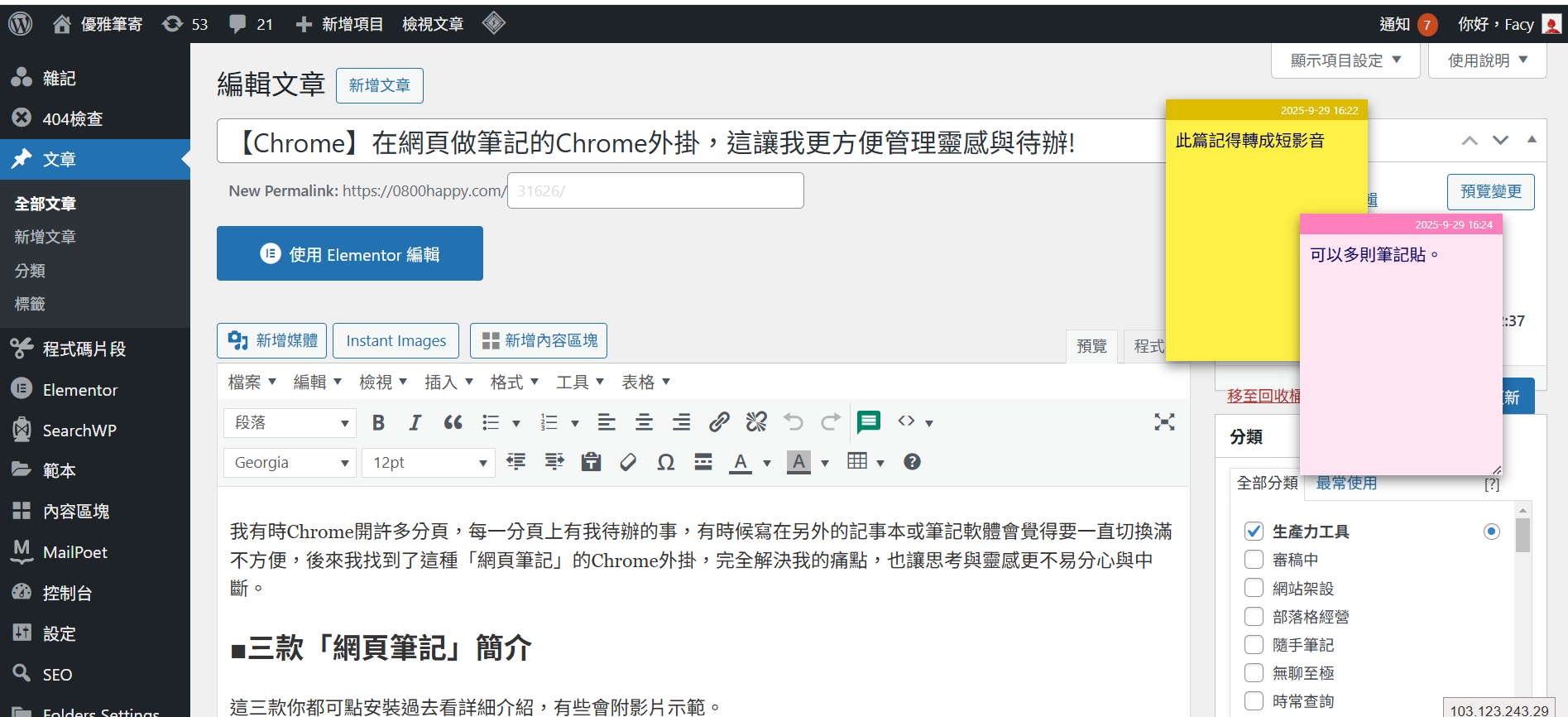Clear formatting with the eraser icon
This screenshot has height=717, width=1568.
pyautogui.click(x=628, y=462)
